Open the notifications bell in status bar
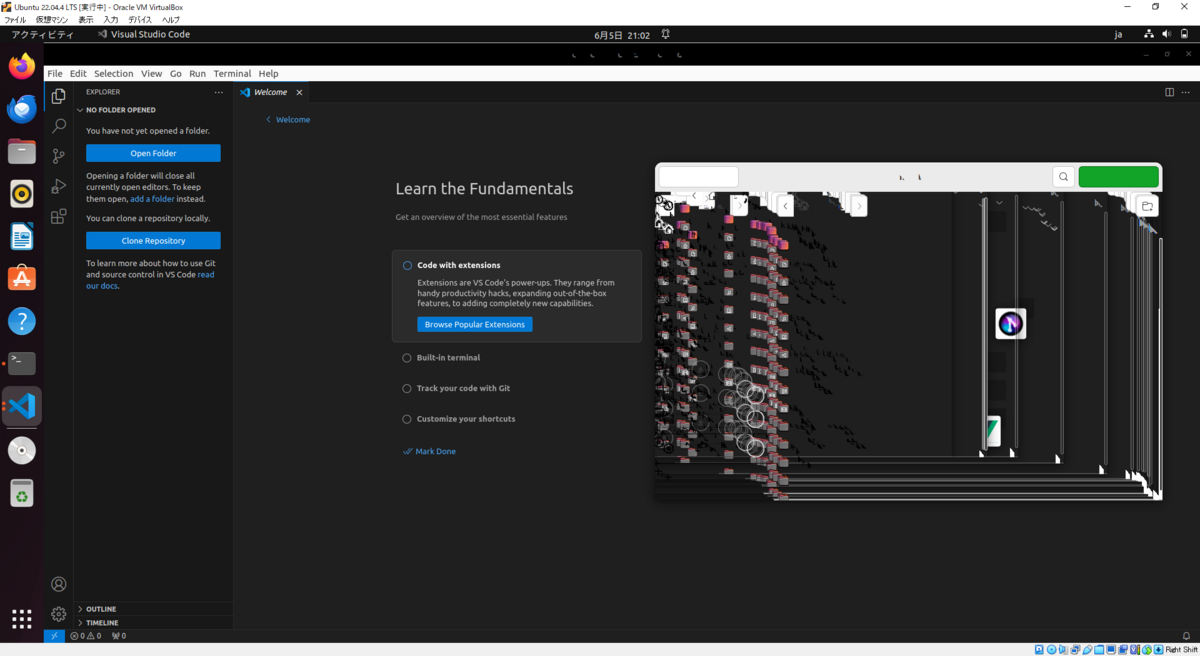 coord(1186,636)
